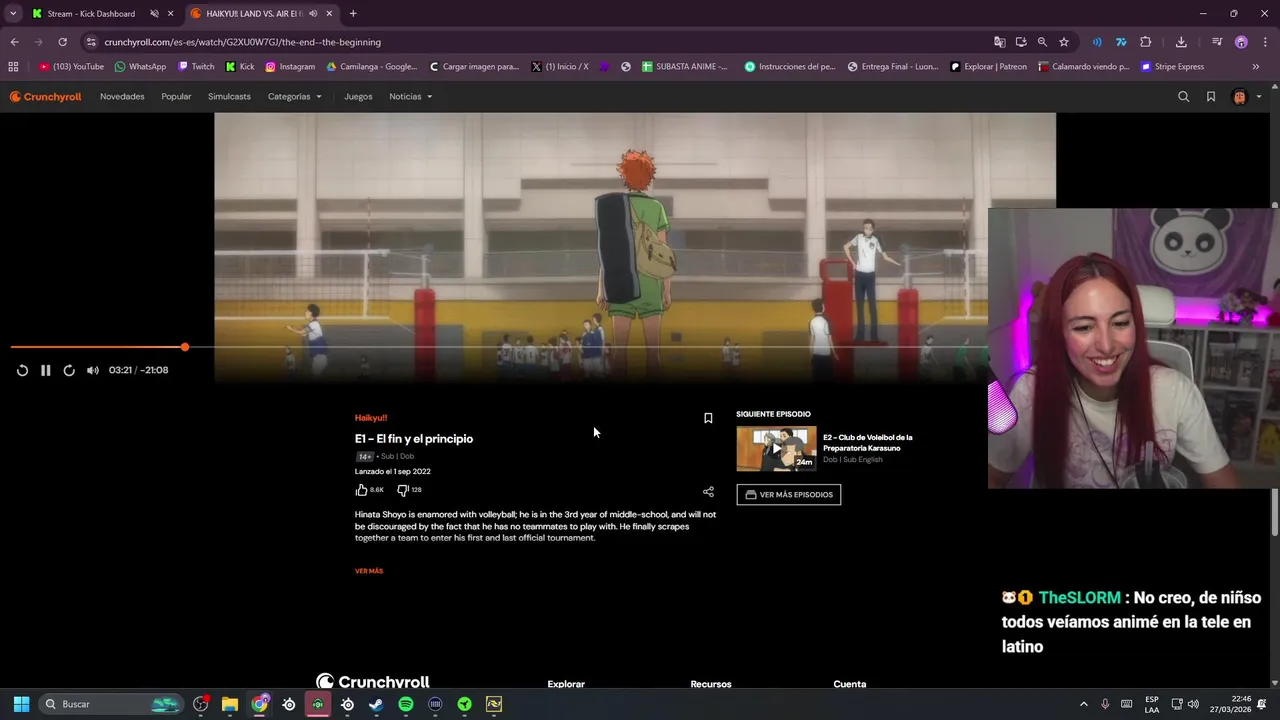
Task: Open Chrome profile avatar
Action: point(1241,42)
